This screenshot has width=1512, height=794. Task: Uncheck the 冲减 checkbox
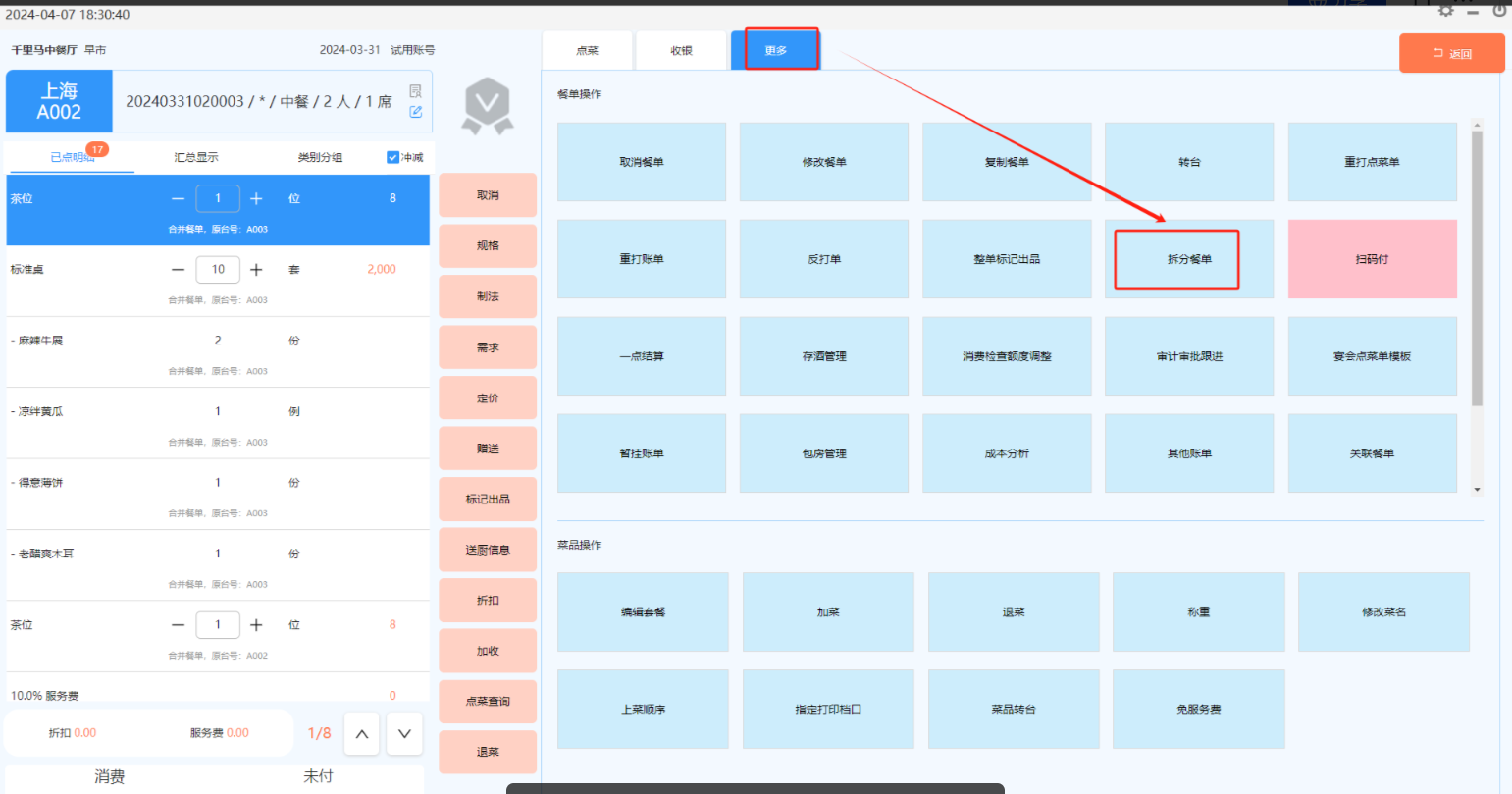(x=393, y=157)
